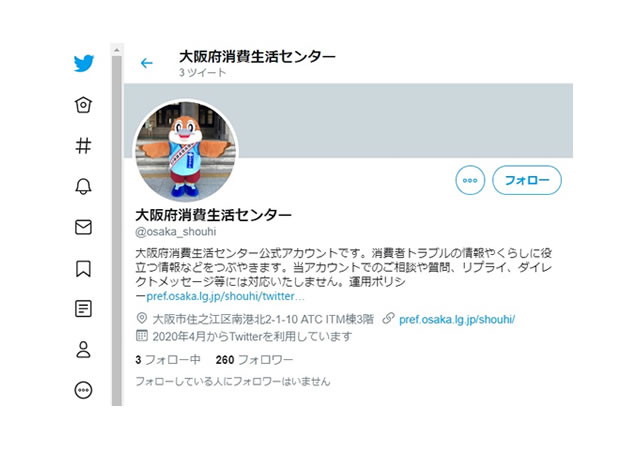Open the Profile person icon
This screenshot has width=640, height=450.
(x=83, y=350)
